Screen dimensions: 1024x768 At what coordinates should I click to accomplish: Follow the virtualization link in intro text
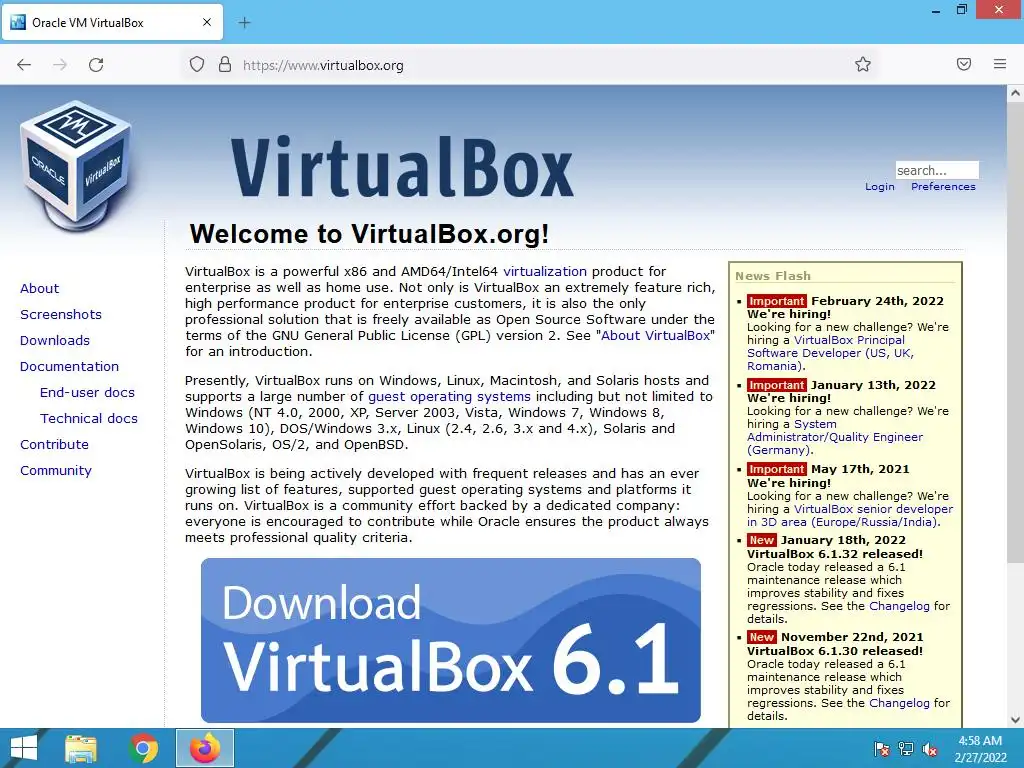click(545, 272)
